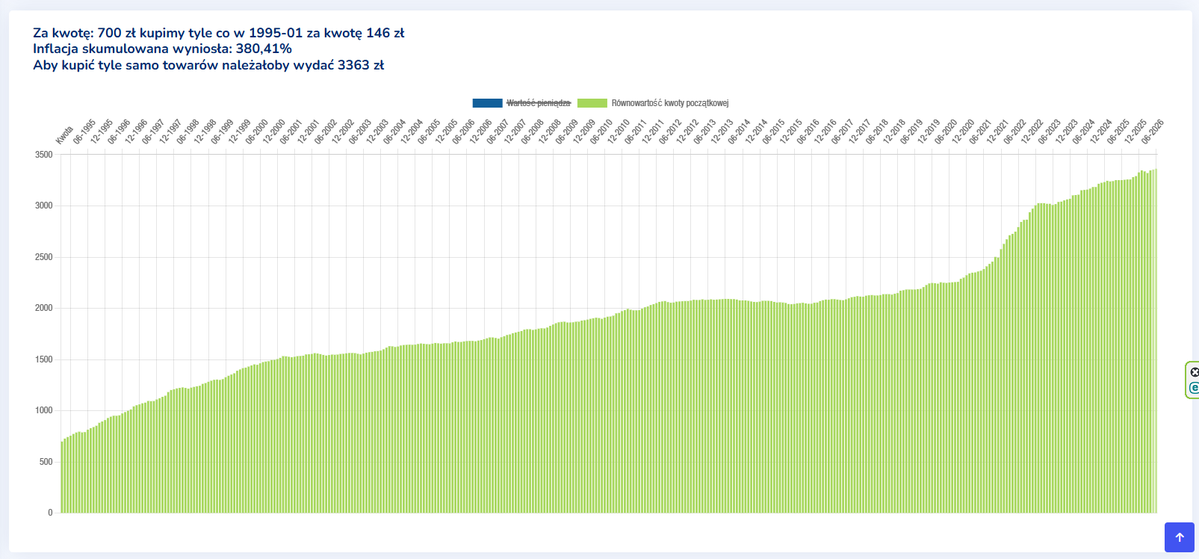This screenshot has height=559, width=1199.
Task: Click the '06-2006' x-axis label
Action: [464, 132]
